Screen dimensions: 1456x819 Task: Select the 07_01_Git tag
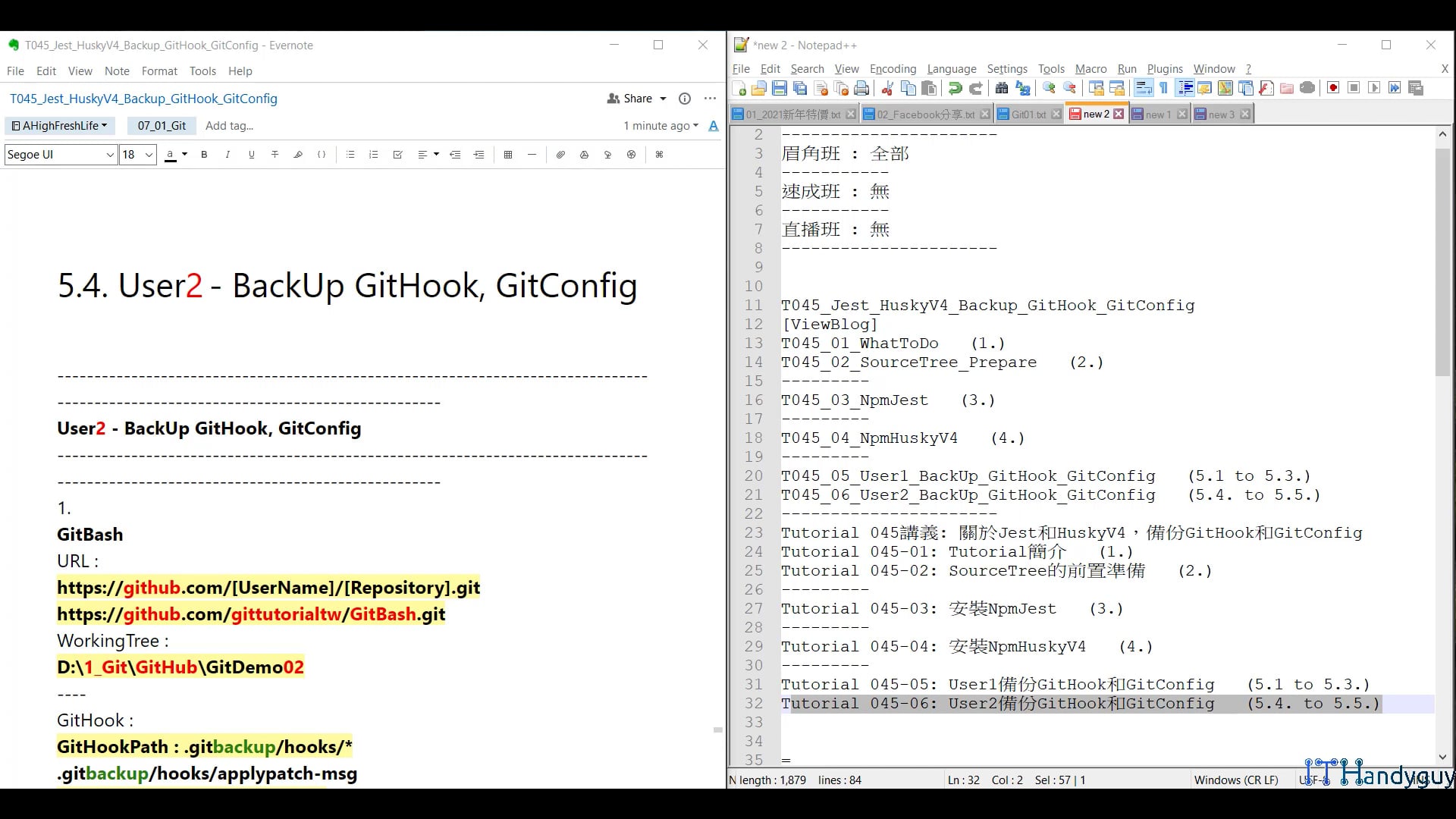(162, 126)
